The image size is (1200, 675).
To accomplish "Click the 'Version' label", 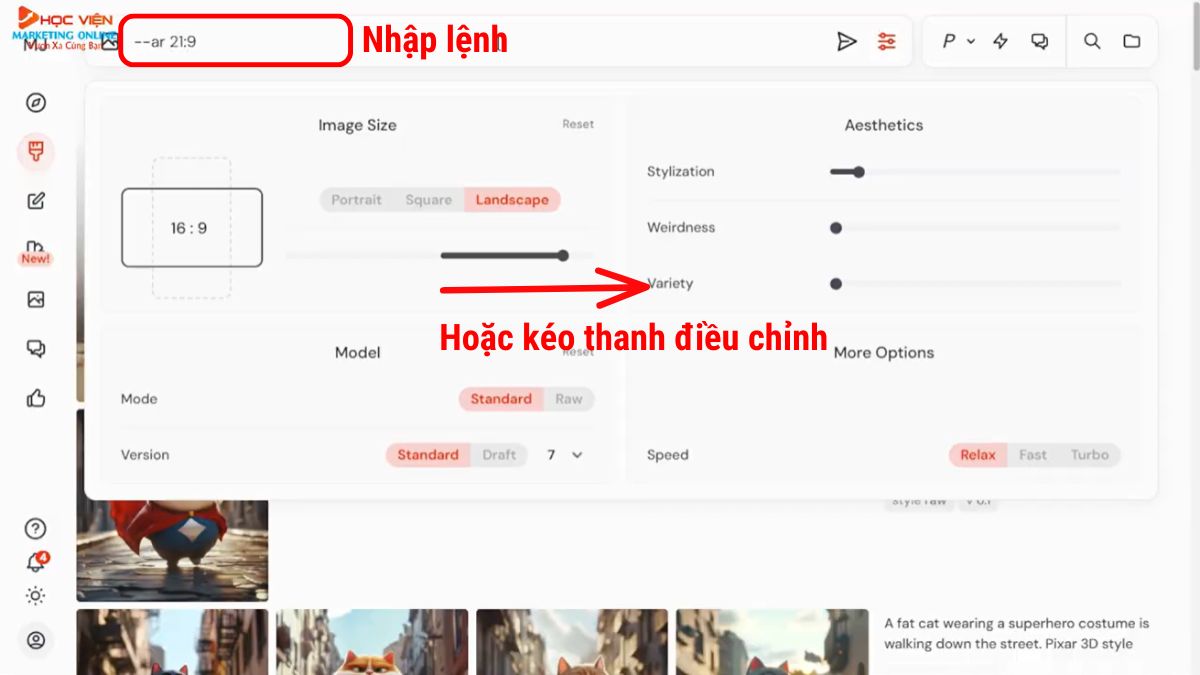I will click(145, 455).
